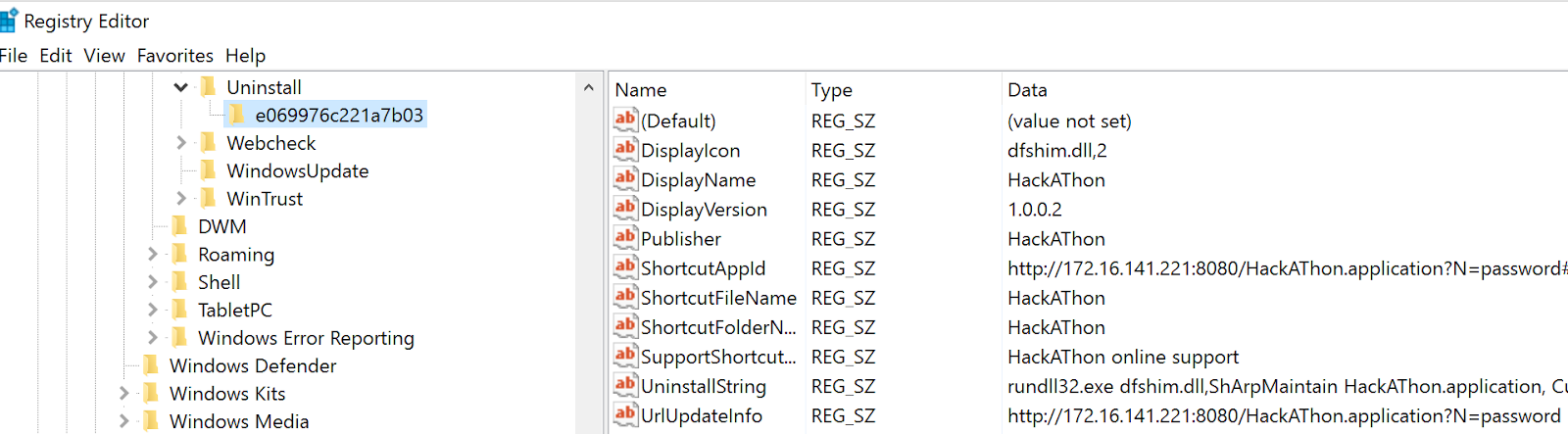Click the Data column header
Image resolution: width=1568 pixels, height=434 pixels.
(1027, 90)
